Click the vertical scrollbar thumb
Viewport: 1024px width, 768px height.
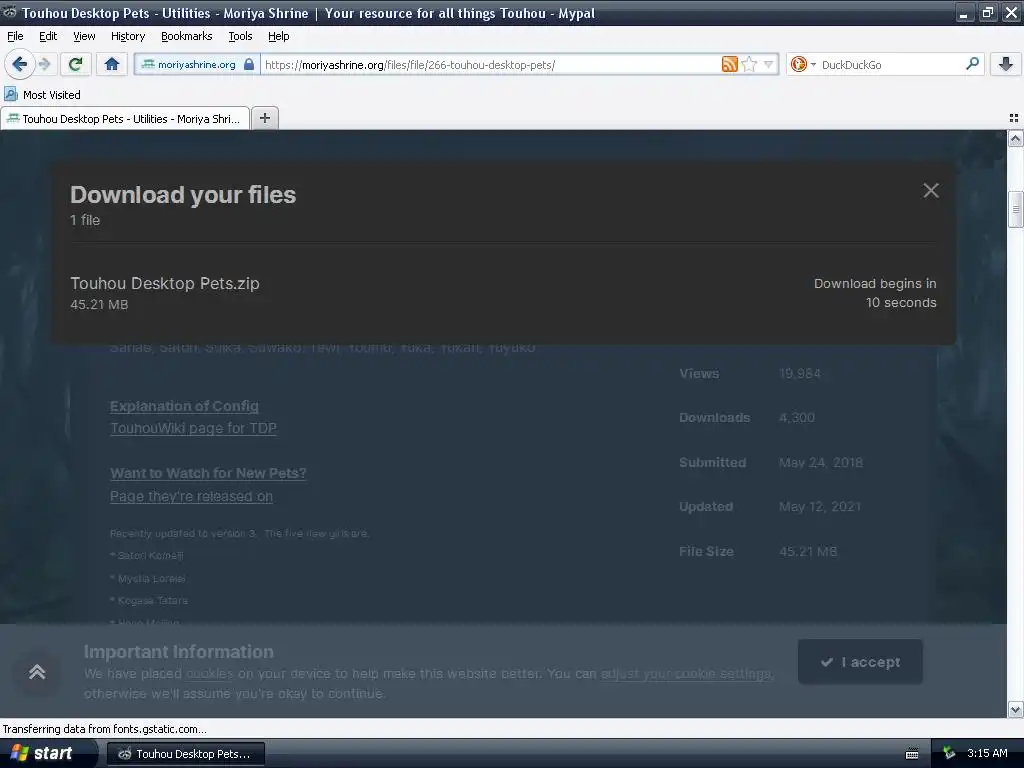pyautogui.click(x=1015, y=209)
